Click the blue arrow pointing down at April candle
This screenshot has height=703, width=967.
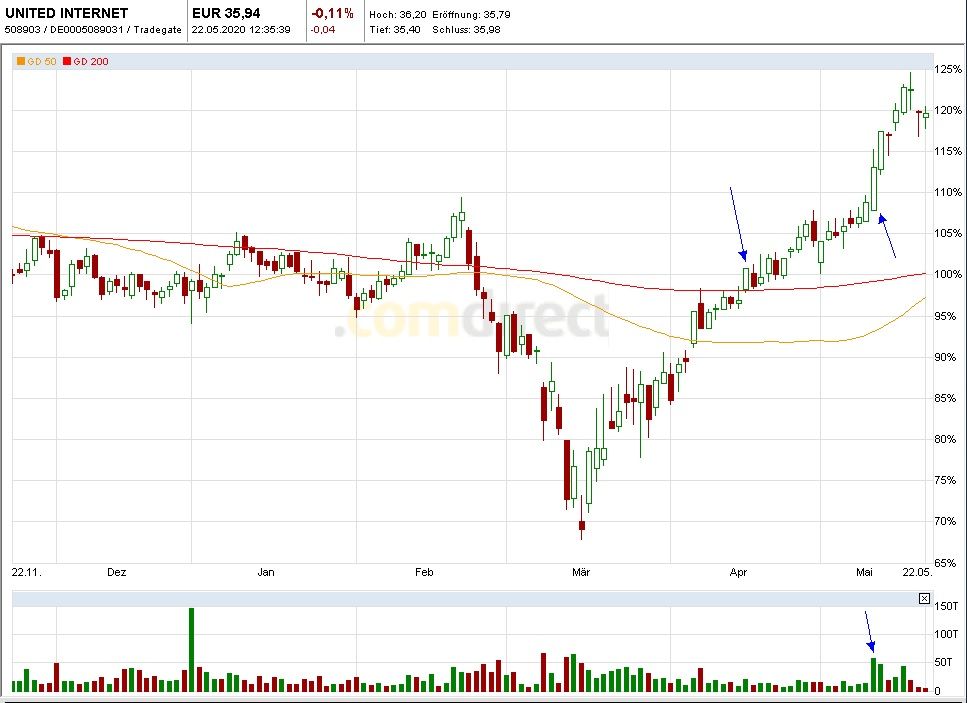tap(737, 223)
